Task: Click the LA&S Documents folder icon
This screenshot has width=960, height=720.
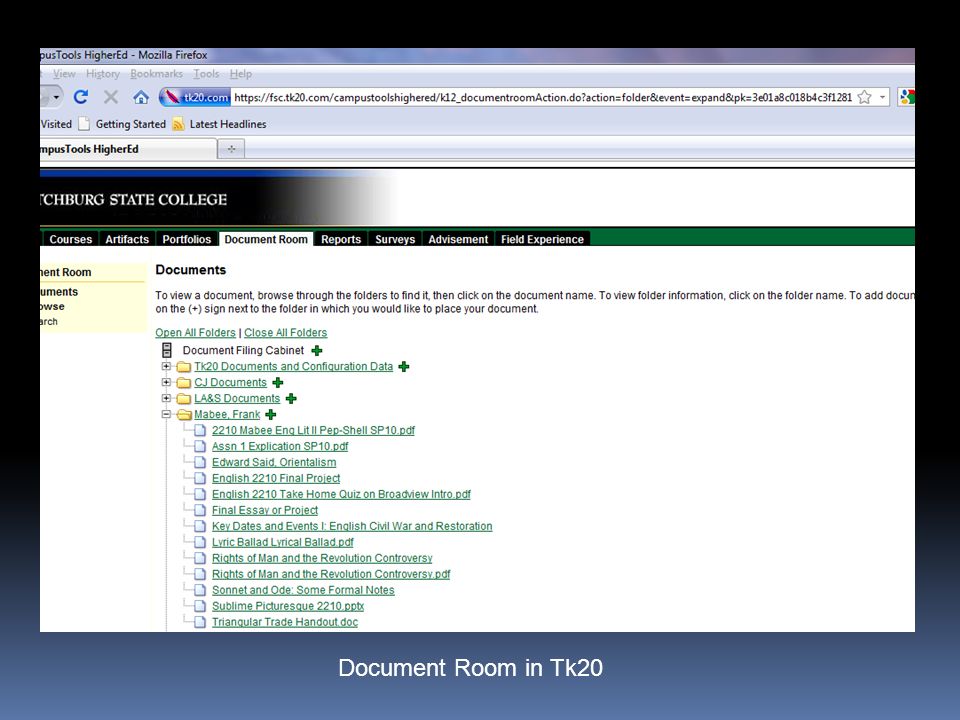Action: [x=184, y=399]
